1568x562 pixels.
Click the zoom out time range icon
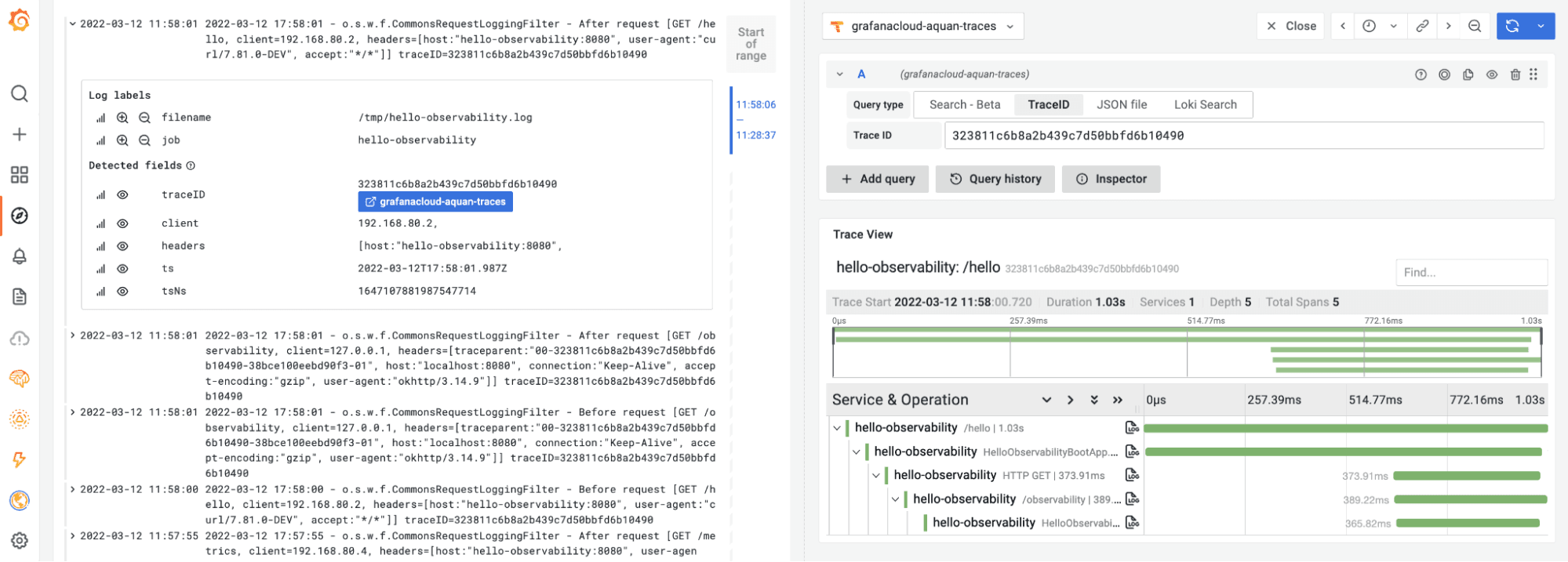1475,26
